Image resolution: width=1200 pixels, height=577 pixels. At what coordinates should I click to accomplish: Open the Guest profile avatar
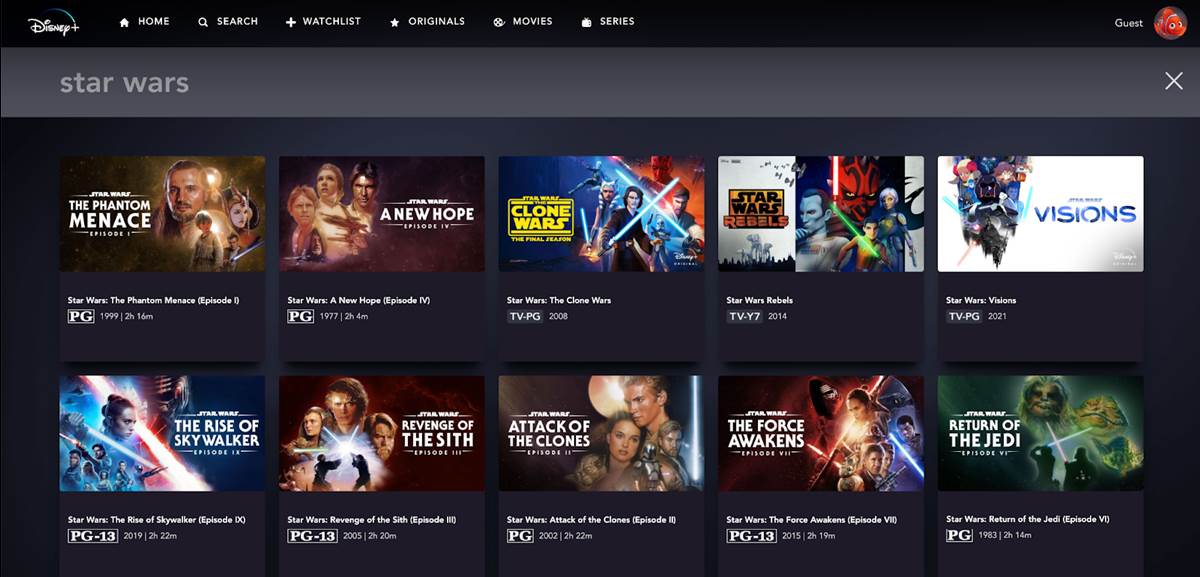[1169, 22]
